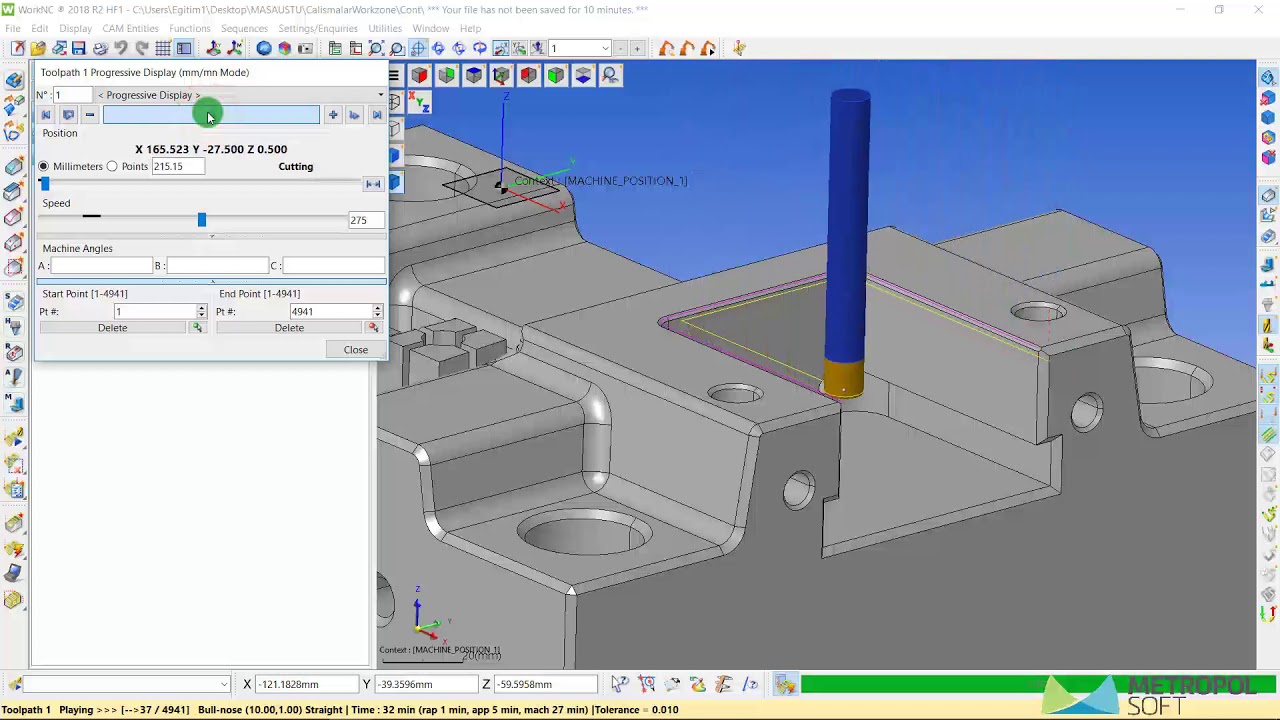Open the Sequences menu
This screenshot has width=1280, height=720.
[x=244, y=28]
